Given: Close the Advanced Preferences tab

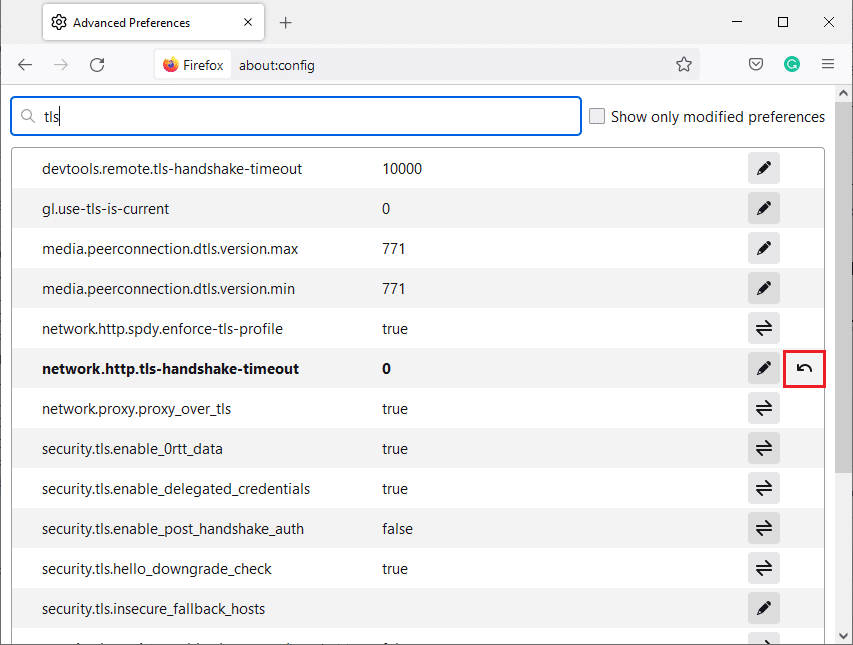Looking at the screenshot, I should [x=248, y=22].
